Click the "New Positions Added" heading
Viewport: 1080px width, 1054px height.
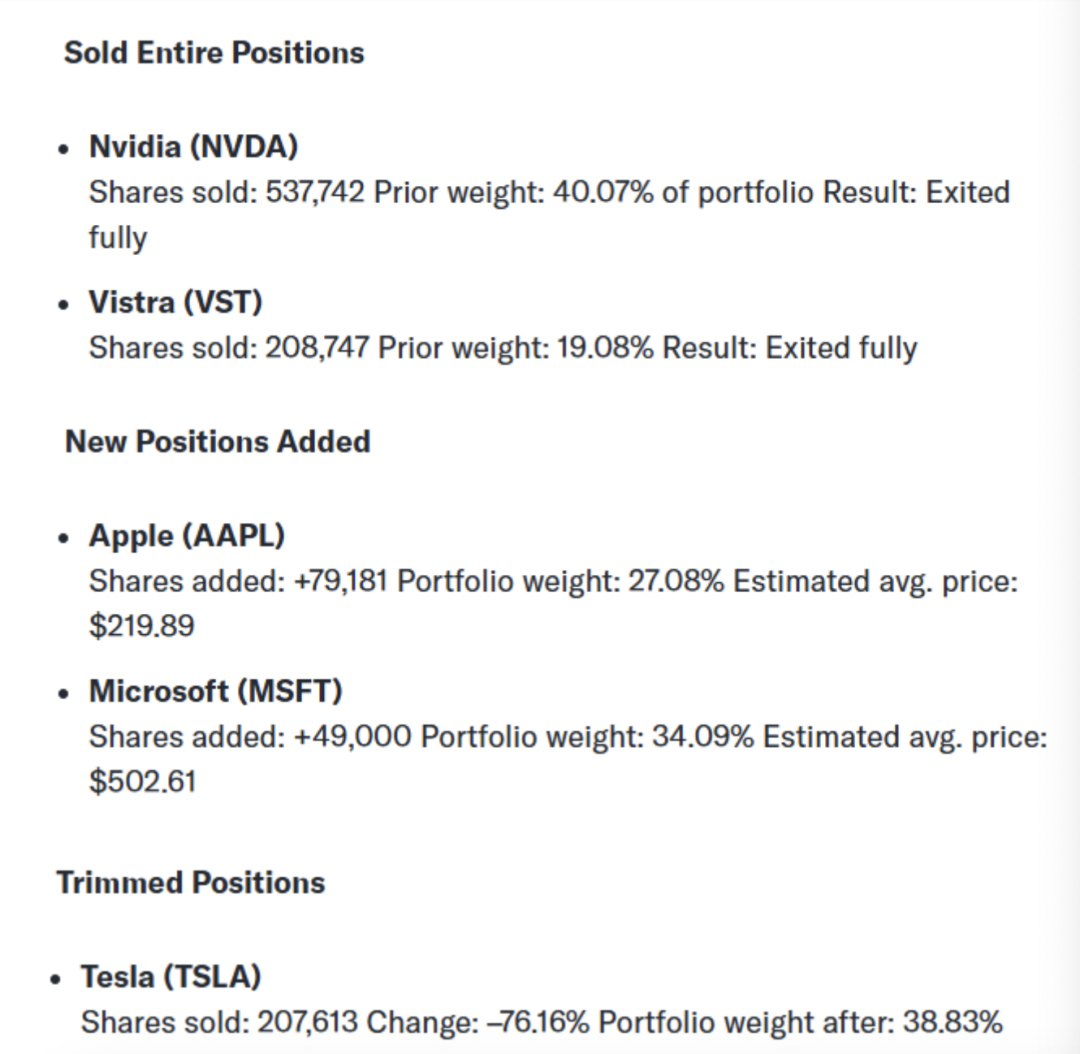[x=217, y=442]
